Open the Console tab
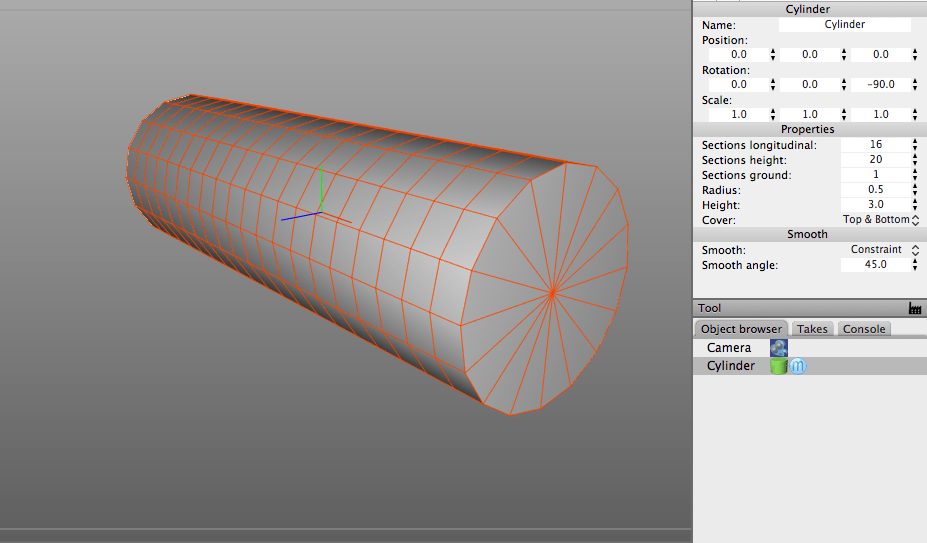927x543 pixels. click(x=864, y=329)
